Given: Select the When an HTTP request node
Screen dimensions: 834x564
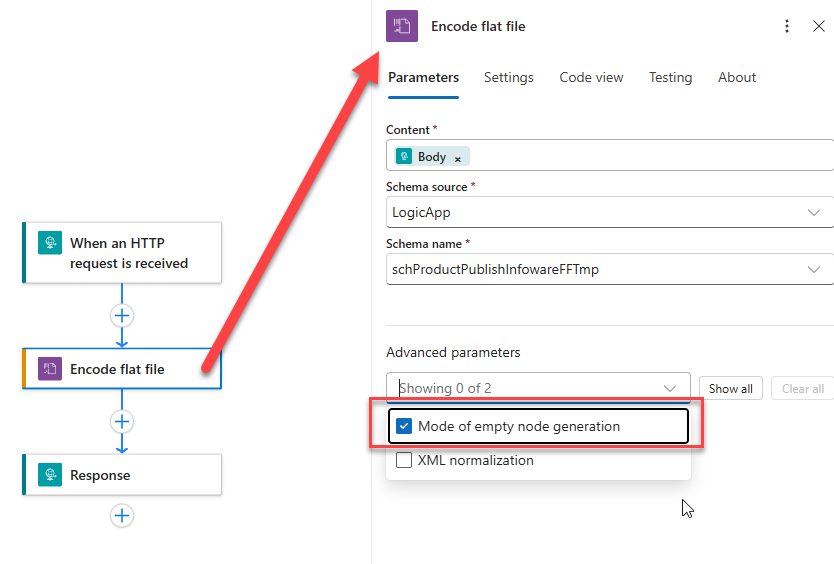Looking at the screenshot, I should 122,253.
